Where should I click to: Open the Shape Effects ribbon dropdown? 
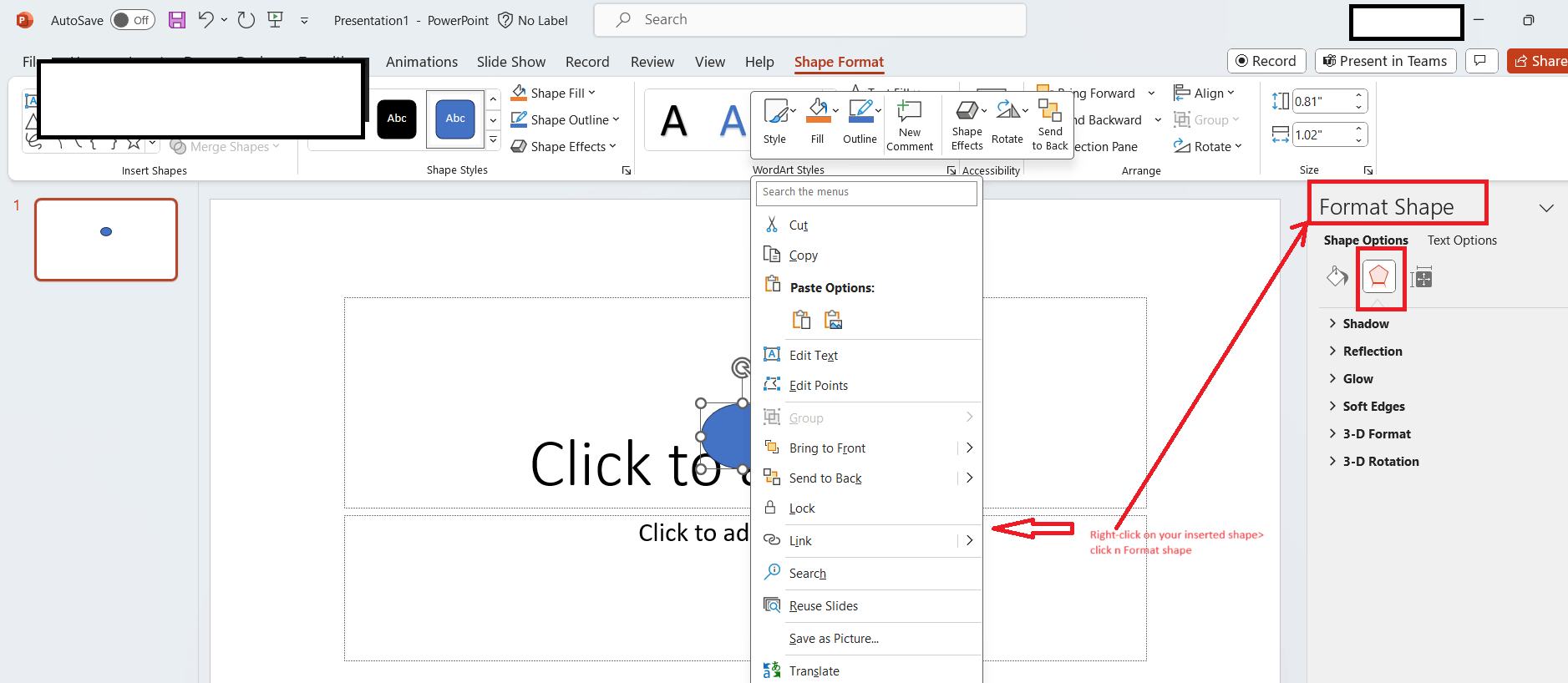[564, 146]
